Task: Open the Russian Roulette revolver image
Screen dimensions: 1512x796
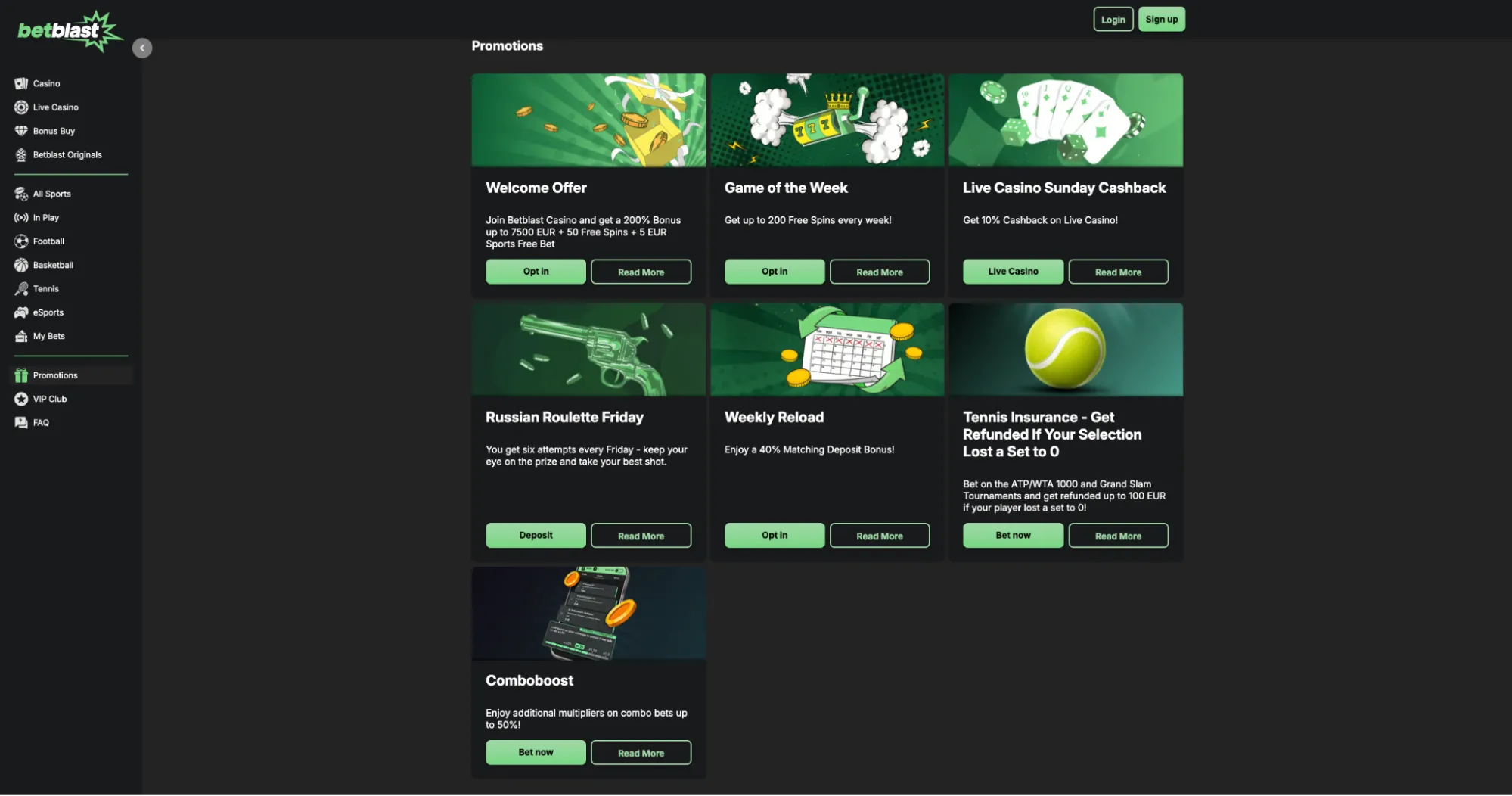Action: (588, 350)
